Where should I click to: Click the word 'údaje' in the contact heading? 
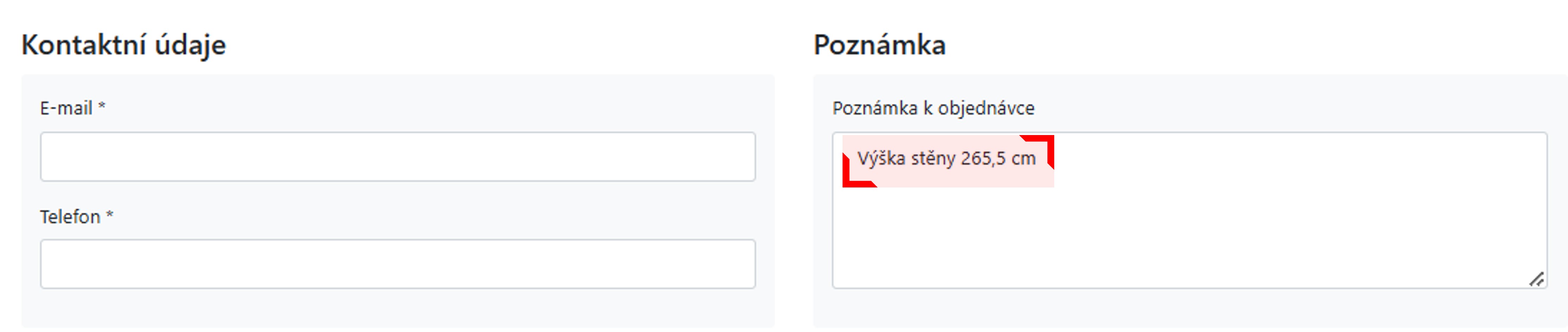(x=190, y=45)
